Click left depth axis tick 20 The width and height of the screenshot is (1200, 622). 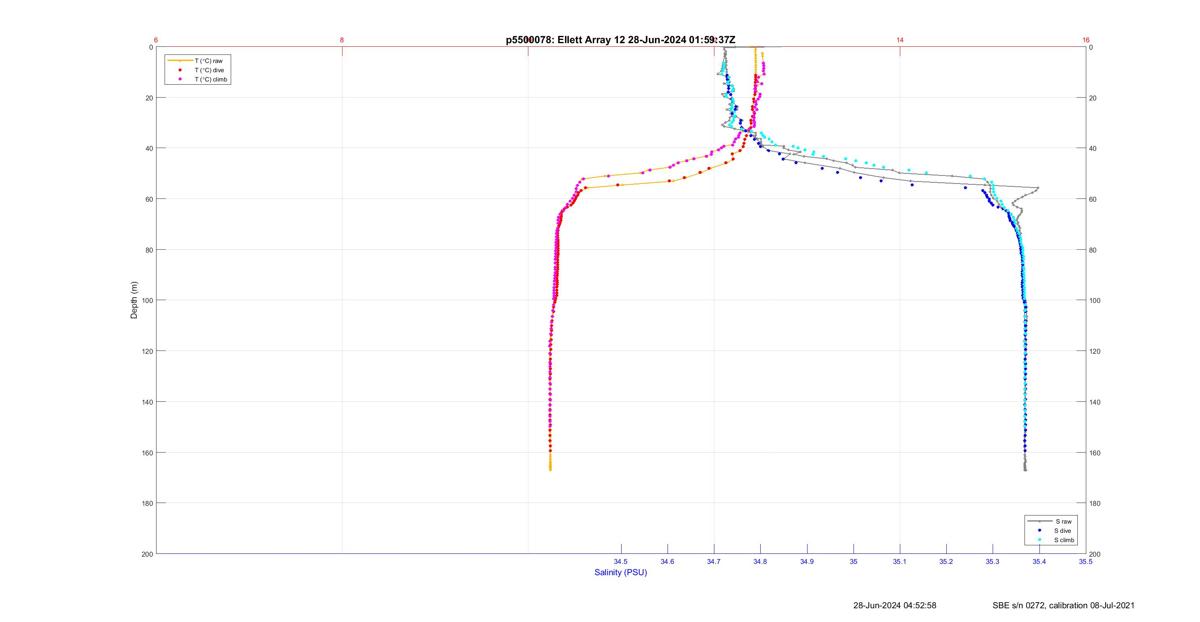click(x=149, y=98)
